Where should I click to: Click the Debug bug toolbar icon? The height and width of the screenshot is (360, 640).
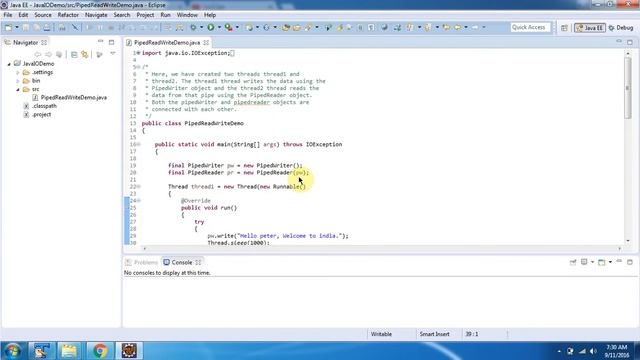(x=193, y=27)
